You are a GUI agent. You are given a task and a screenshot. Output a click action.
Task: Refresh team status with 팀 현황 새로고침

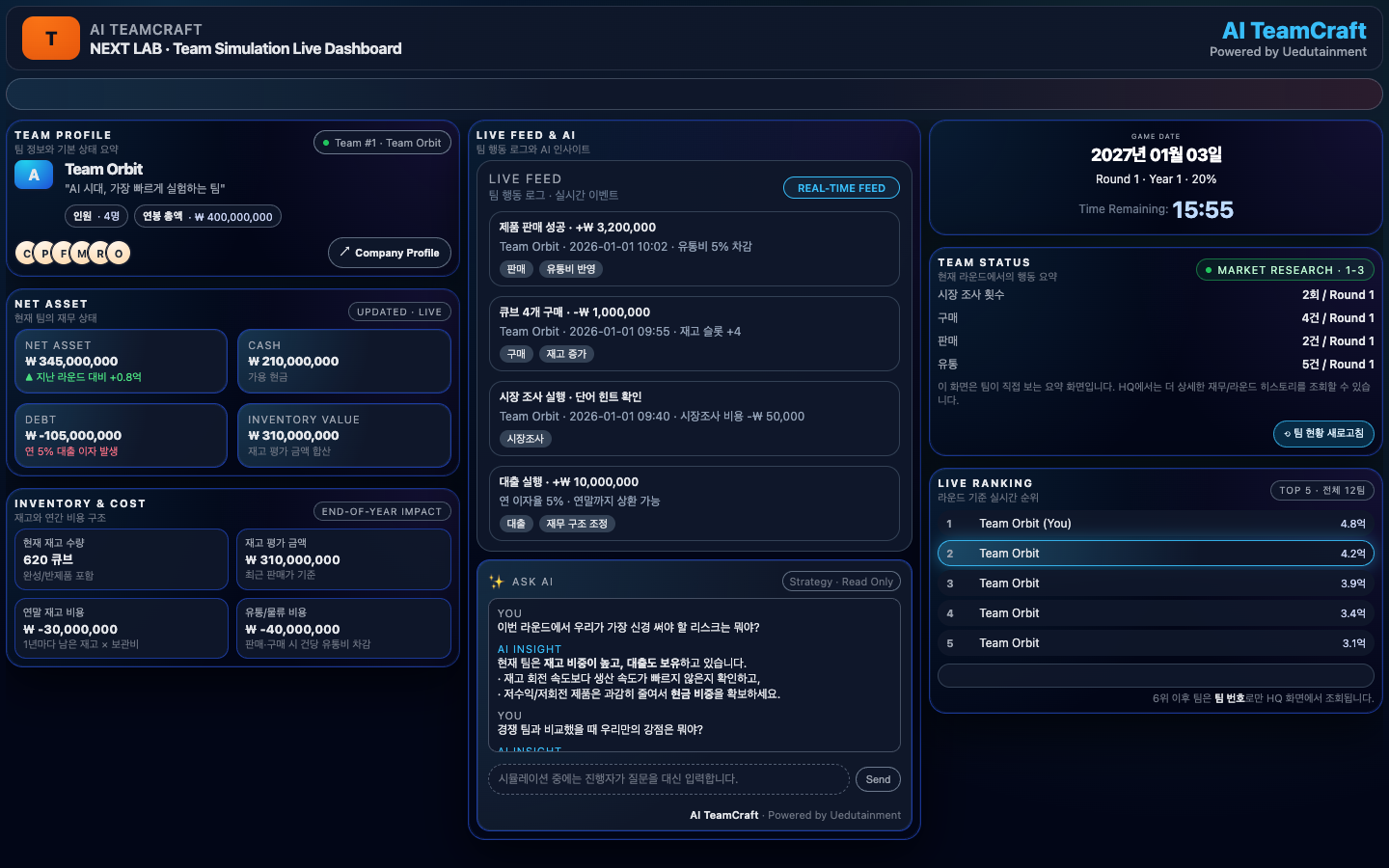[x=1323, y=434]
